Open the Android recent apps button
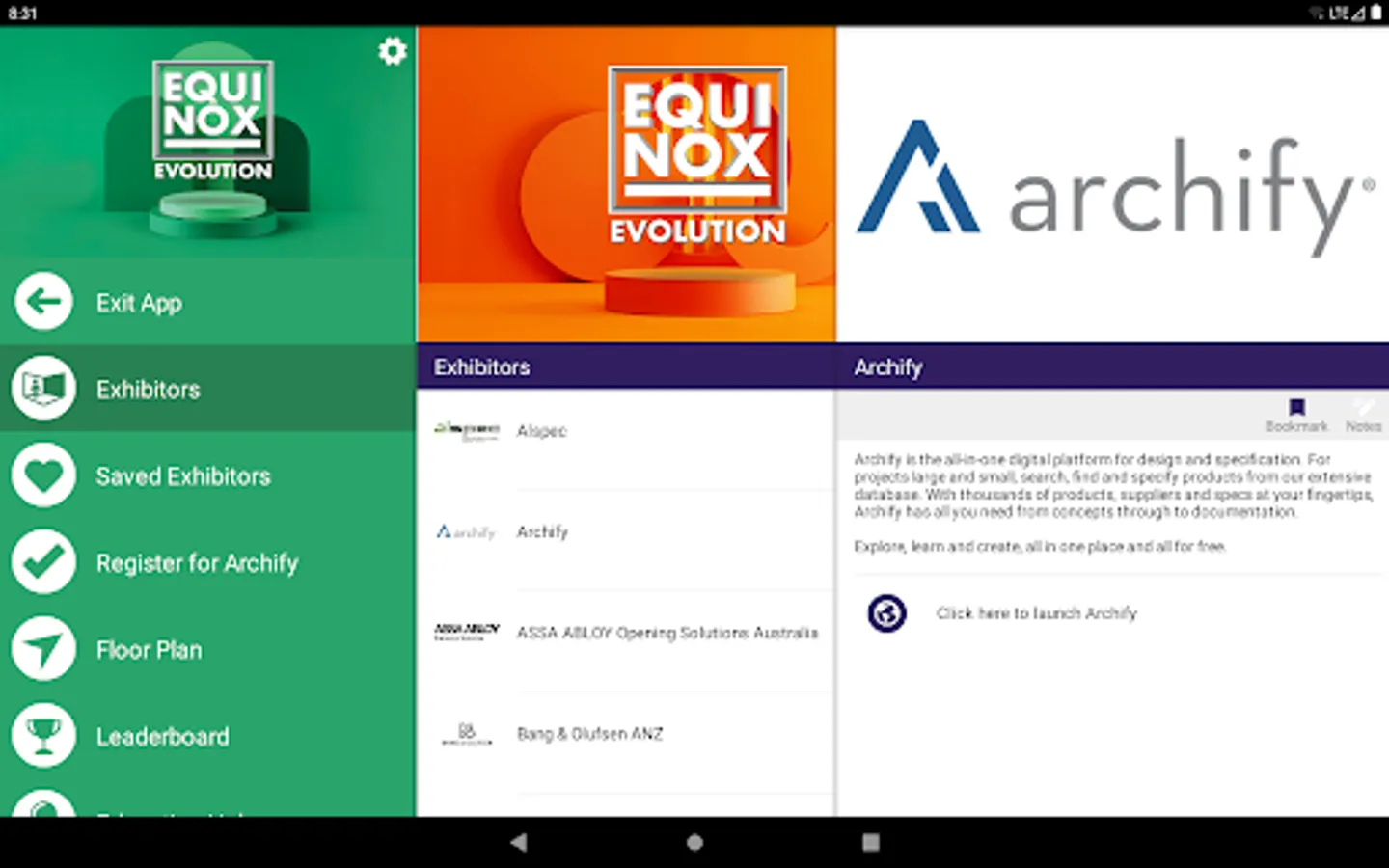The width and height of the screenshot is (1389, 868). point(870,843)
